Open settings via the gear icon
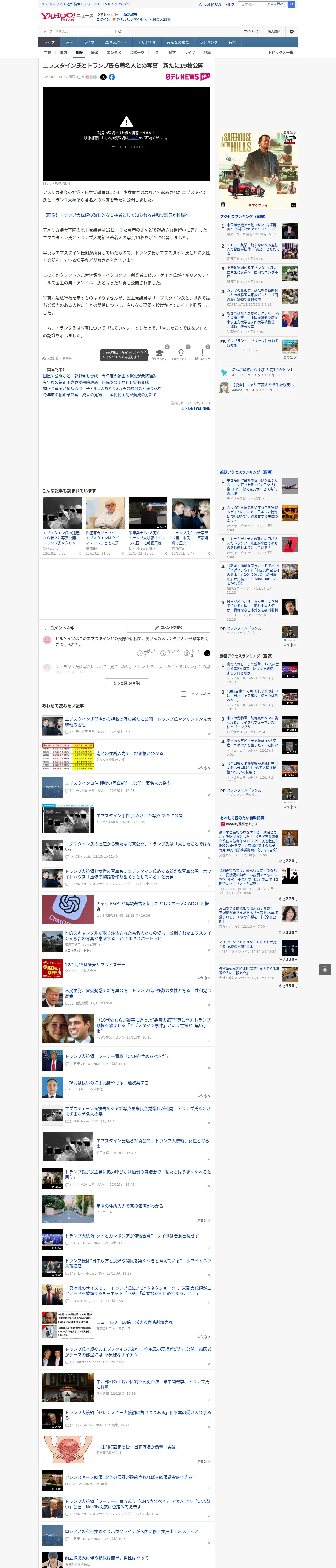 (292, 32)
